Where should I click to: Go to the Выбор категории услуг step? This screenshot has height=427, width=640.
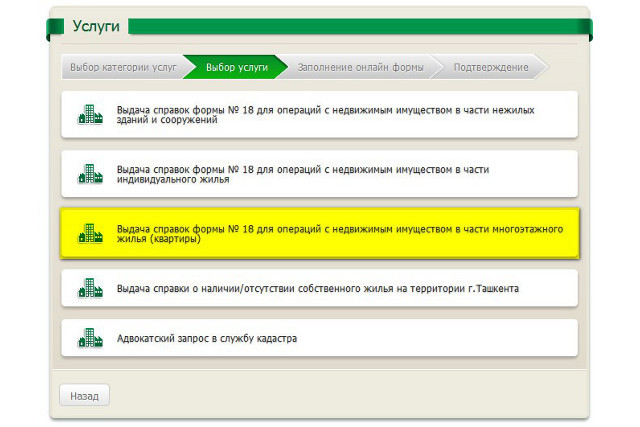(x=122, y=67)
